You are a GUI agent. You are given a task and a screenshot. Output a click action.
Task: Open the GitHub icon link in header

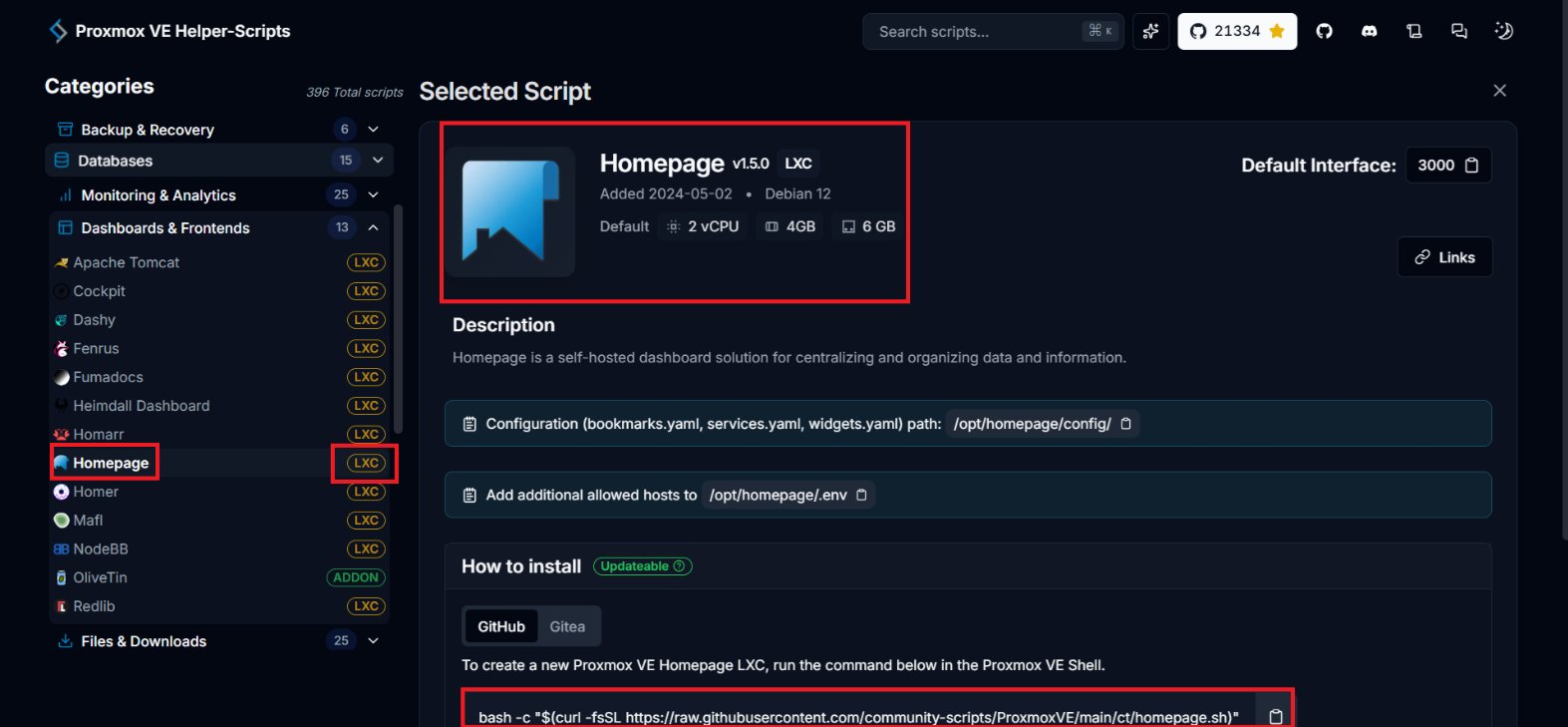1324,32
